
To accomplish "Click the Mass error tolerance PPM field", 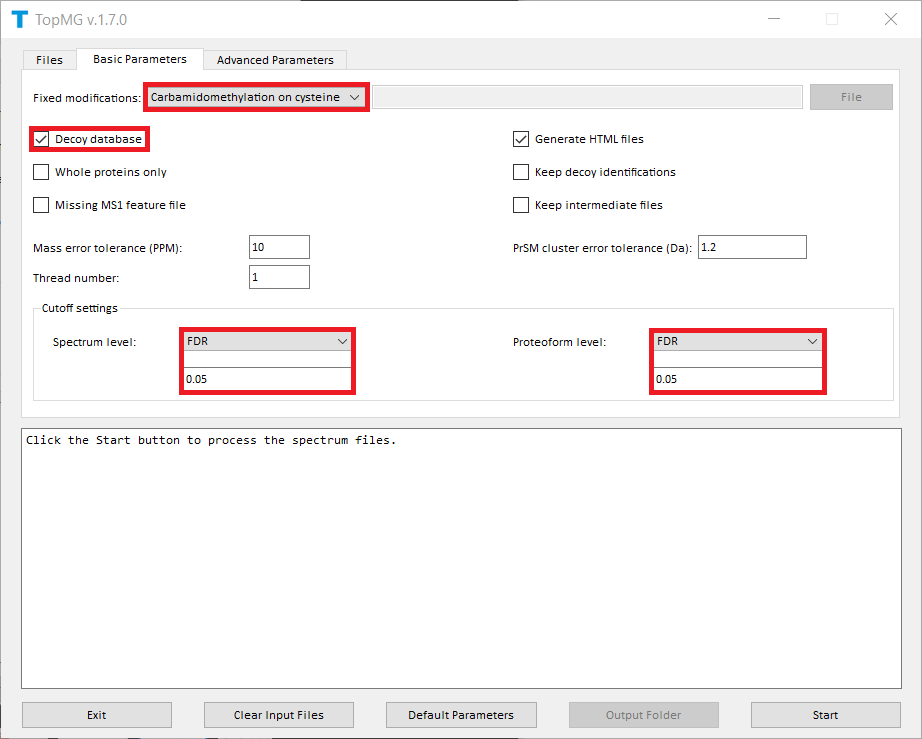I will 279,247.
